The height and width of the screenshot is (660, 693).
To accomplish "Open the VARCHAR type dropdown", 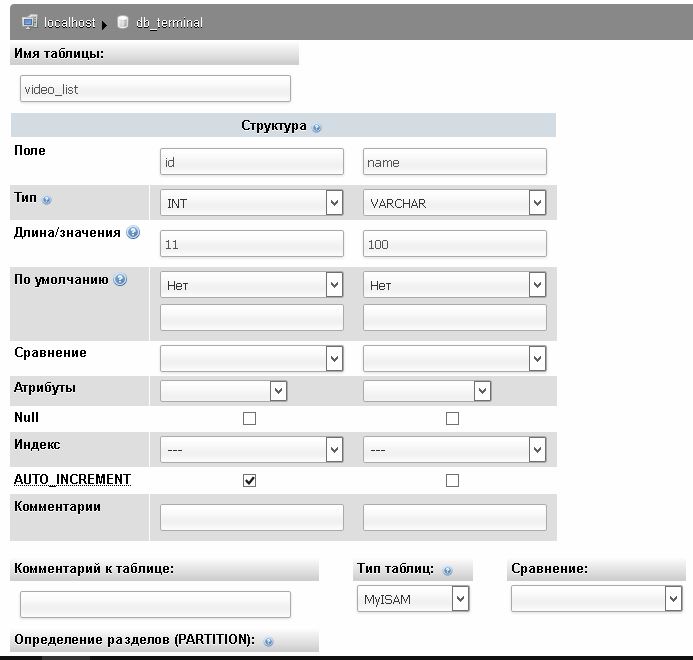I will point(454,203).
